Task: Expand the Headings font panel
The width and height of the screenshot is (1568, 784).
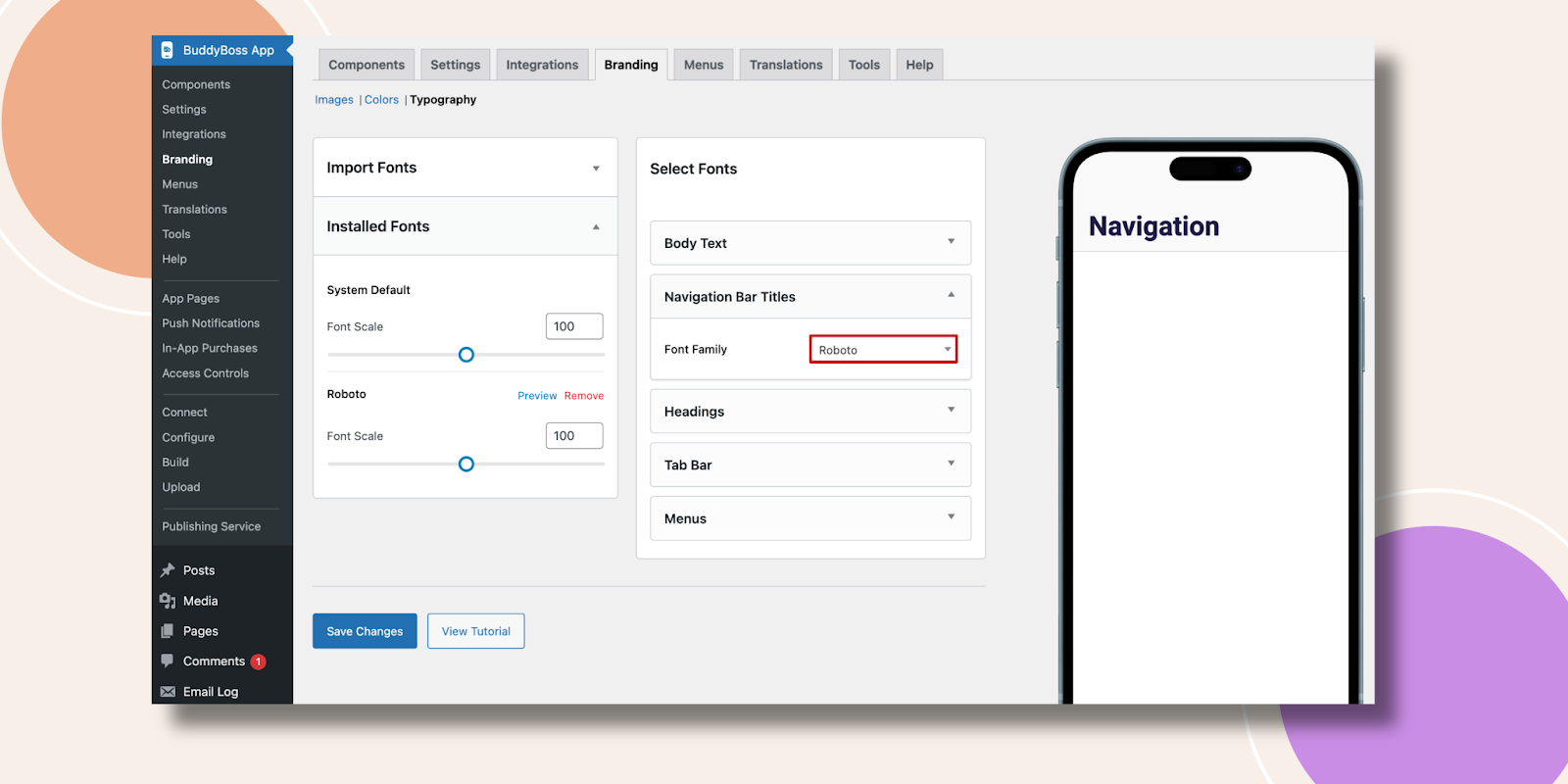Action: [810, 412]
